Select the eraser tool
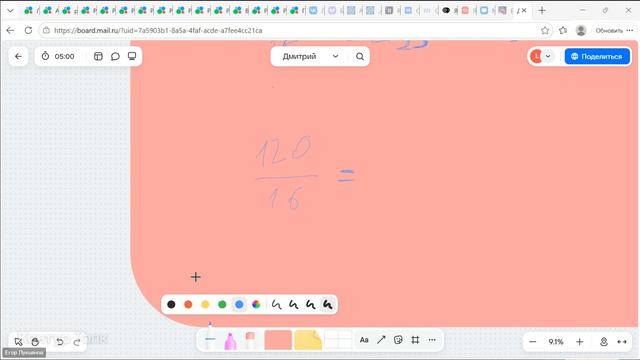 click(250, 341)
